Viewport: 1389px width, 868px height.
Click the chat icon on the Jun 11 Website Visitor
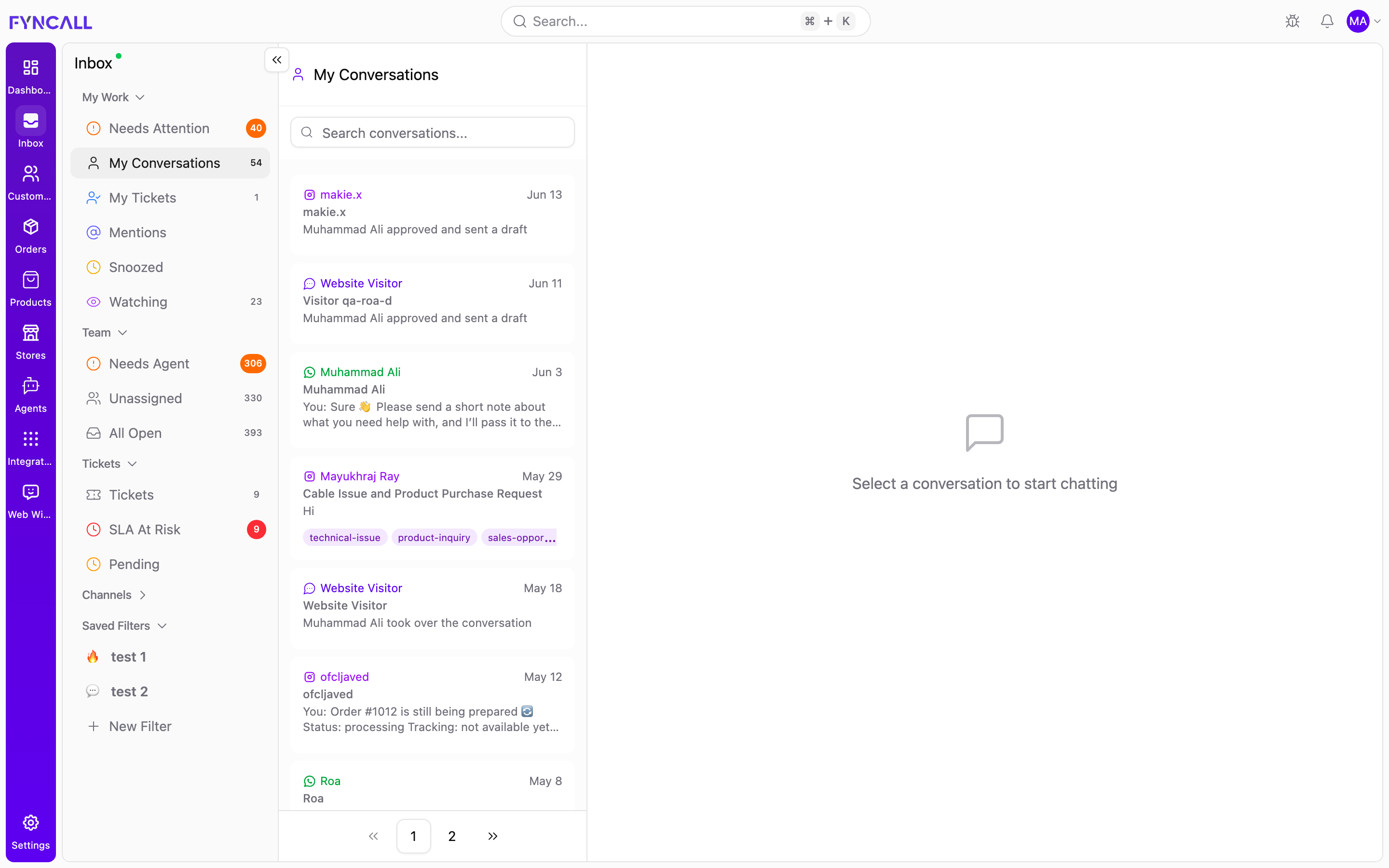[x=309, y=284]
